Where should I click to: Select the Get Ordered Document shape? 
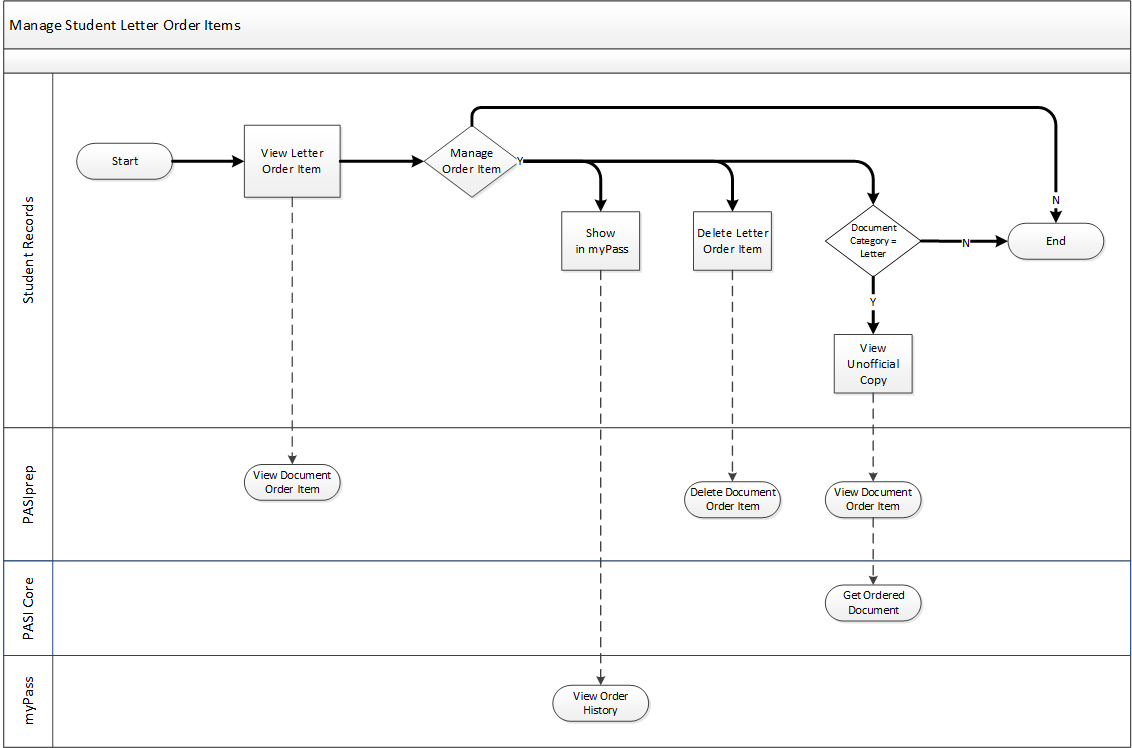[x=873, y=603]
